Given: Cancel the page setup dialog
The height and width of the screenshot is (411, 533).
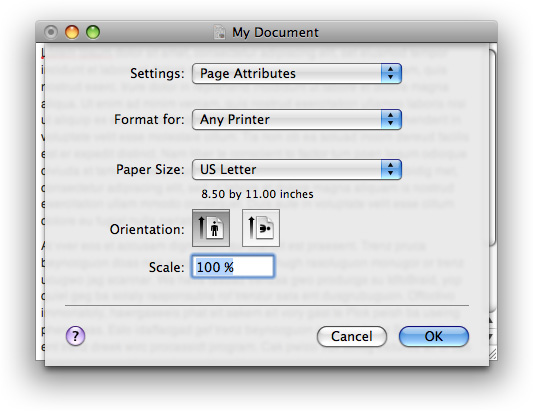Looking at the screenshot, I should [352, 337].
